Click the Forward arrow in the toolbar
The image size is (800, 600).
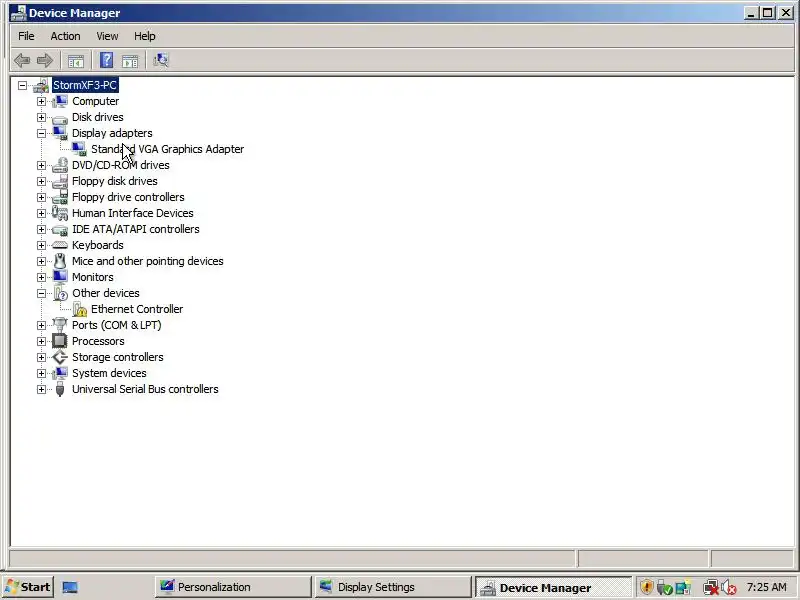[45, 61]
